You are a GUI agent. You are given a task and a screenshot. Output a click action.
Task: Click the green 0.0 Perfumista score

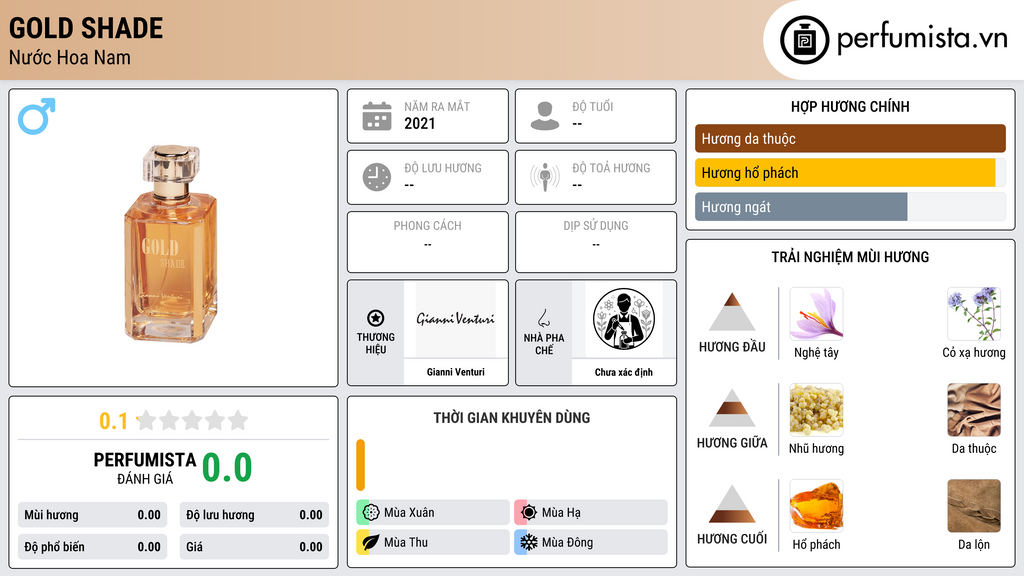point(227,468)
